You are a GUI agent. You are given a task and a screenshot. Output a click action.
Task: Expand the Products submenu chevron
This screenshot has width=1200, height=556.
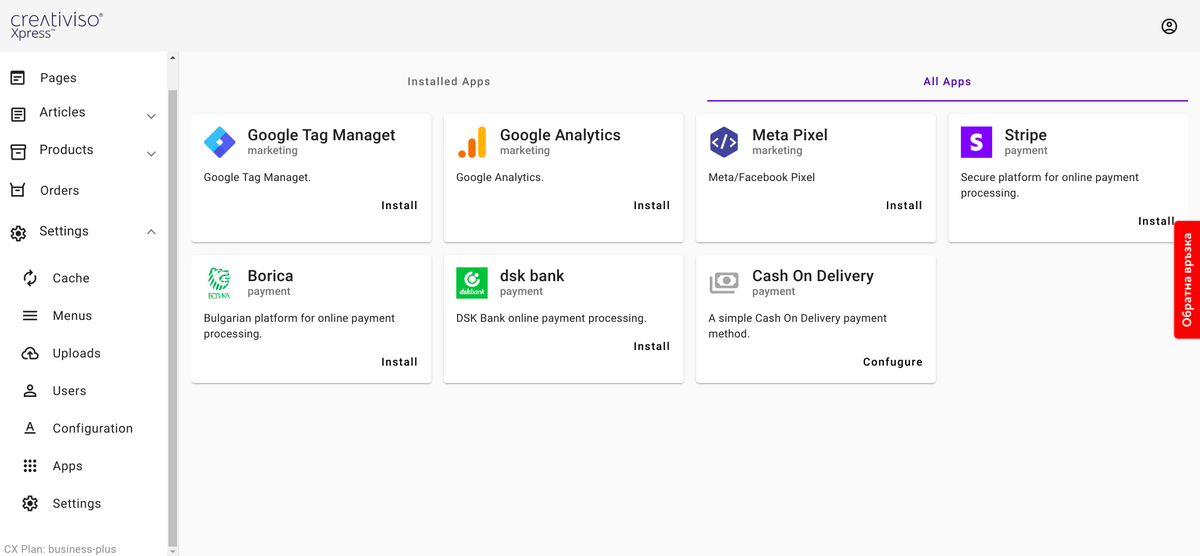click(151, 154)
